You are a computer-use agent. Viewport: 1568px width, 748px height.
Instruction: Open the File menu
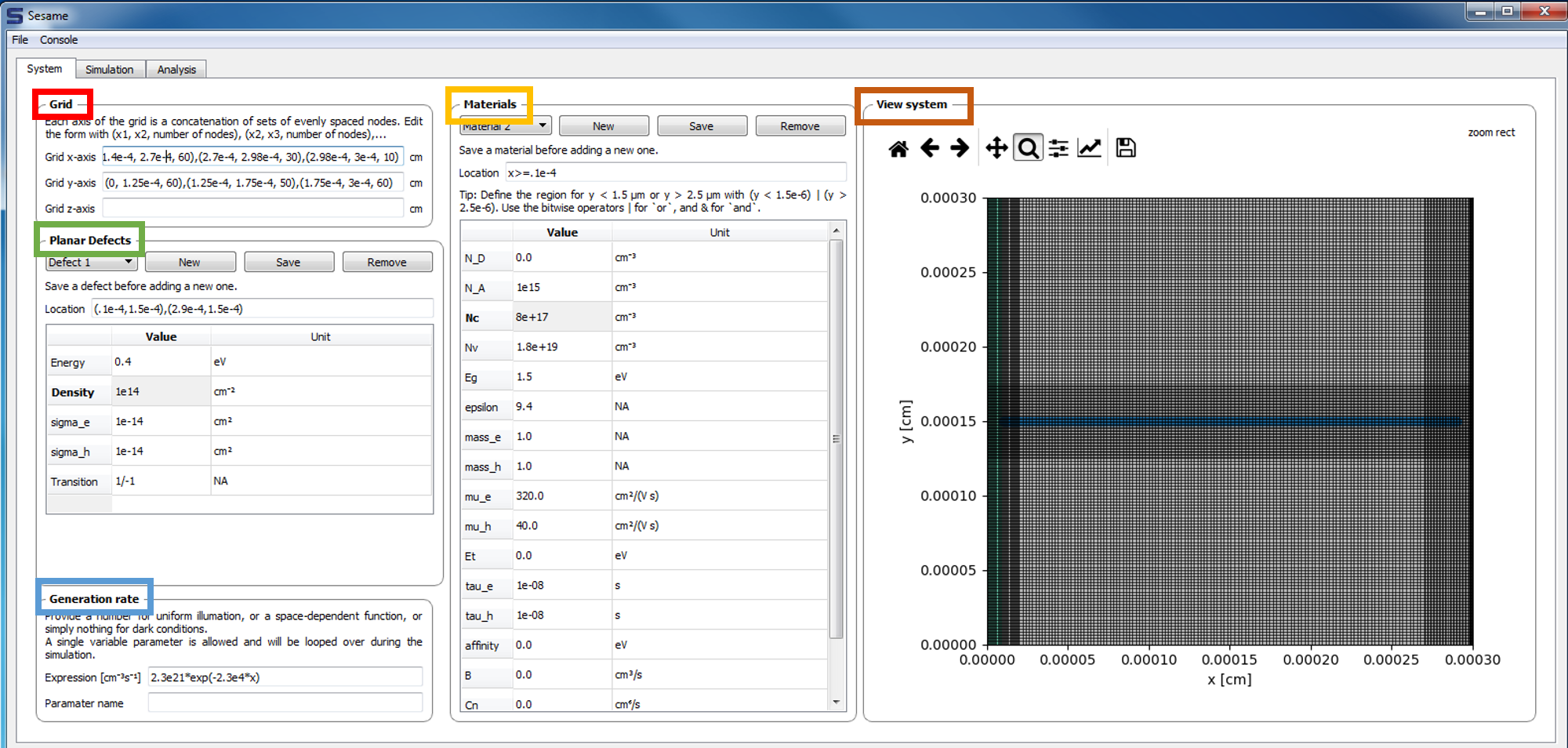pos(20,40)
